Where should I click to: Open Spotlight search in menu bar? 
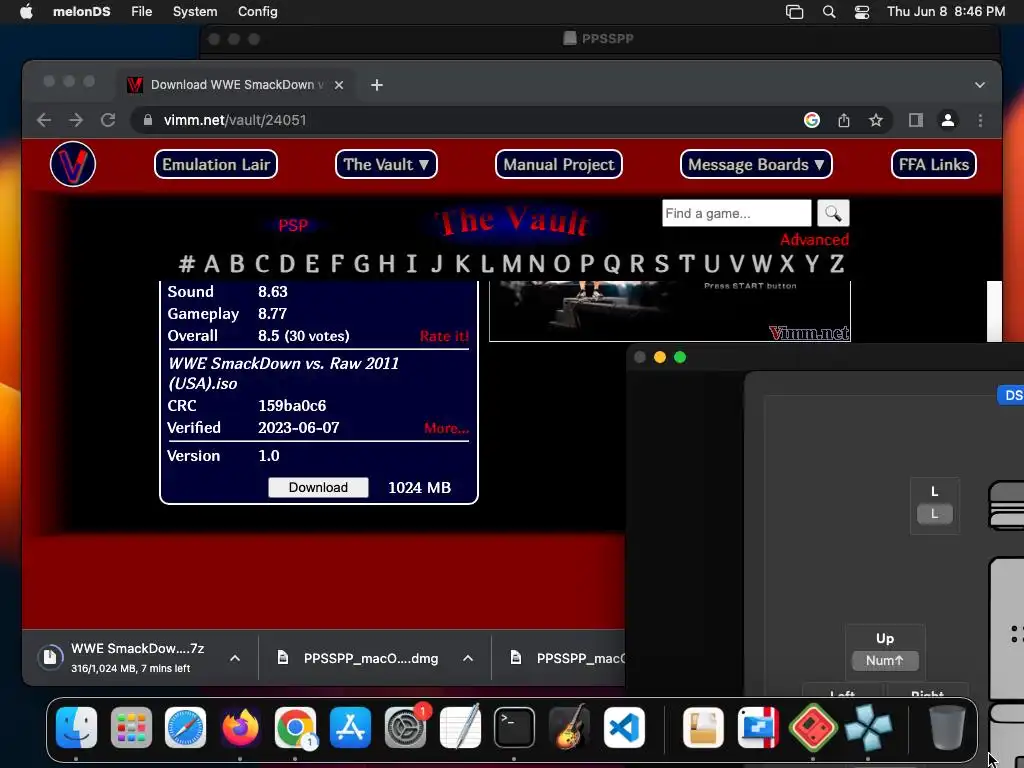click(x=829, y=12)
